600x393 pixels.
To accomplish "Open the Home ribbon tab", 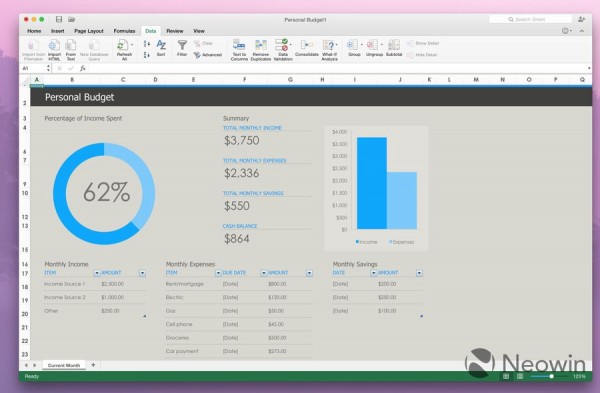I will (x=34, y=31).
